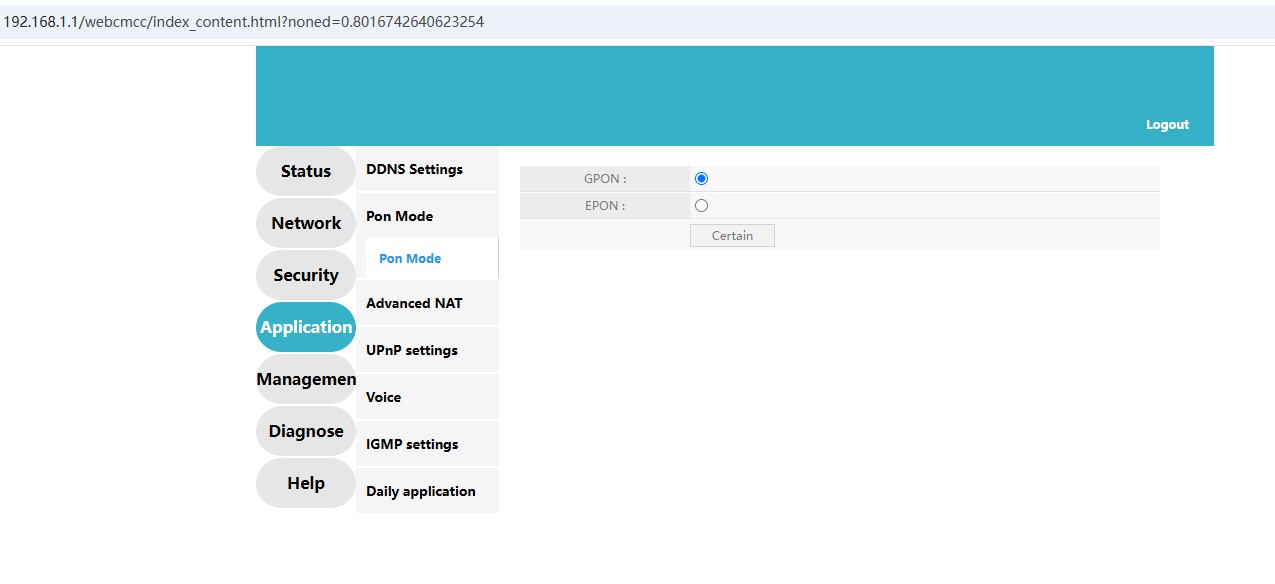Open Advanced NAT settings

pyautogui.click(x=413, y=303)
